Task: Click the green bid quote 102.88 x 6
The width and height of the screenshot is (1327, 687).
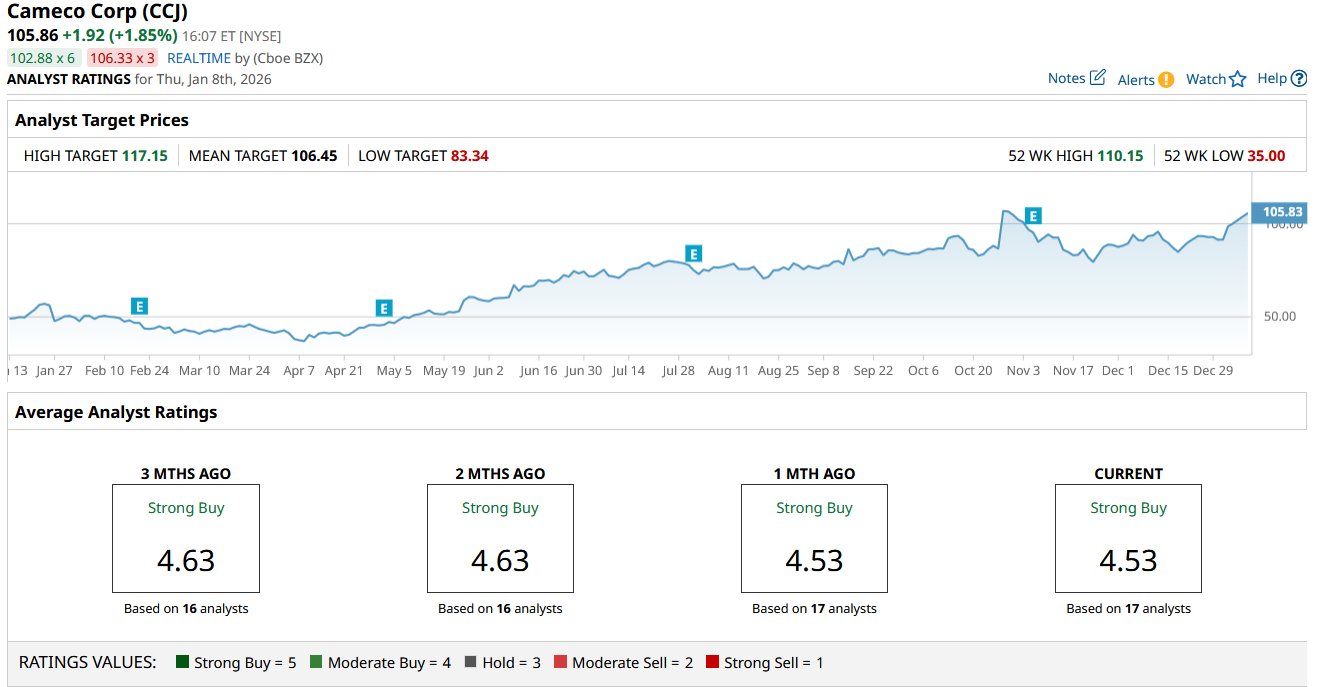Action: point(43,58)
